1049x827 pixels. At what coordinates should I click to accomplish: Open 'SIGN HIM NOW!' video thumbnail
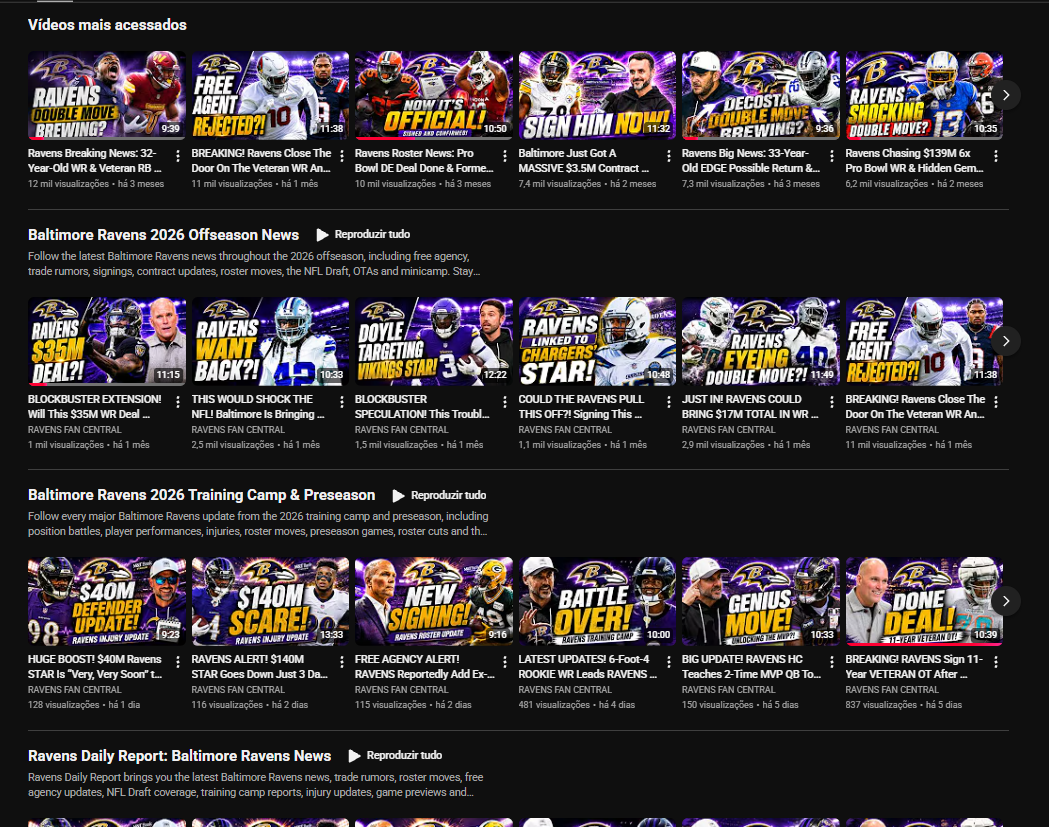597,96
